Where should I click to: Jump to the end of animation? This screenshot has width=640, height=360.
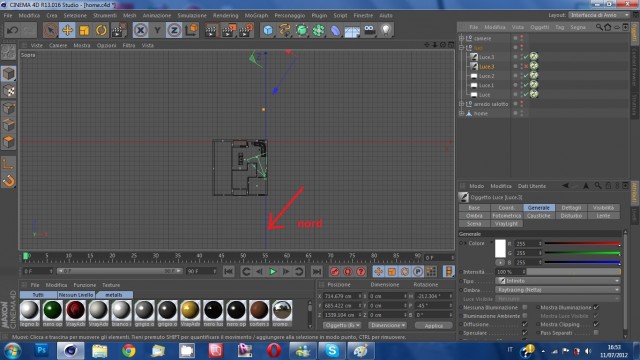316,271
